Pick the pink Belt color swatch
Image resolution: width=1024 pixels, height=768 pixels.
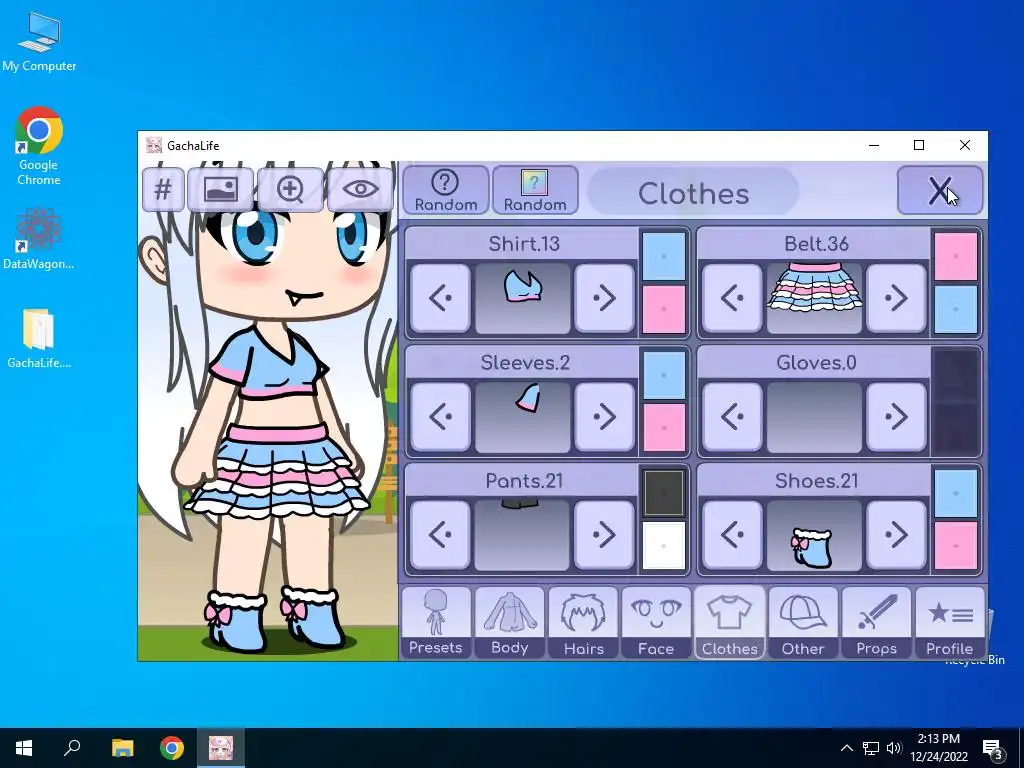pyautogui.click(x=955, y=256)
